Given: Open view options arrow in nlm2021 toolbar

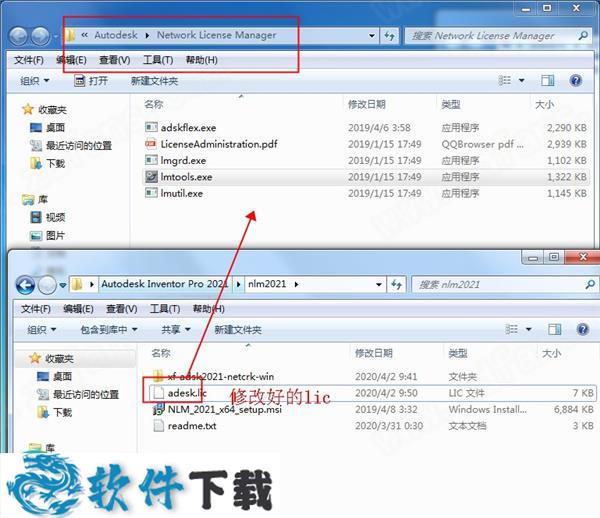Looking at the screenshot, I should click(528, 329).
